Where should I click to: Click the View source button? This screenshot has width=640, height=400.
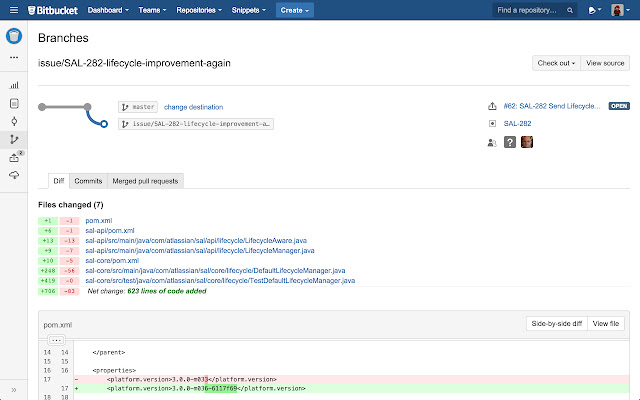[x=606, y=63]
